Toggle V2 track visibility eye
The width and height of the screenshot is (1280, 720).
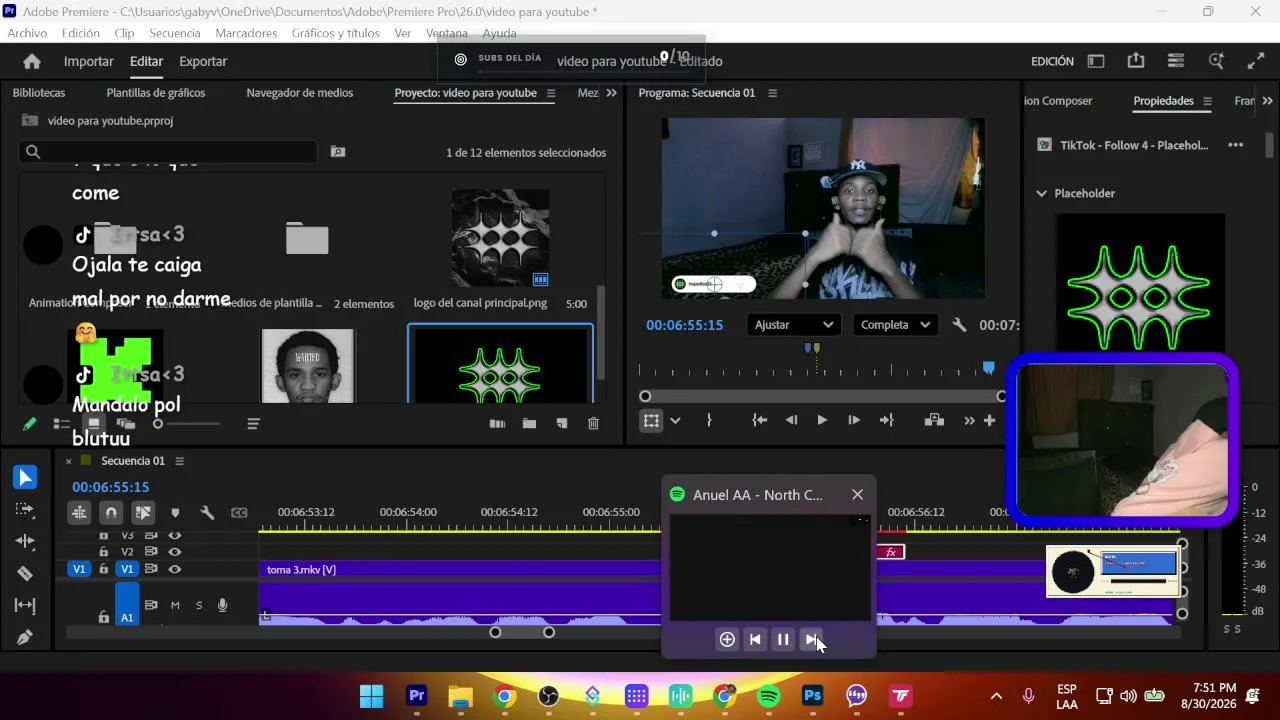[175, 551]
